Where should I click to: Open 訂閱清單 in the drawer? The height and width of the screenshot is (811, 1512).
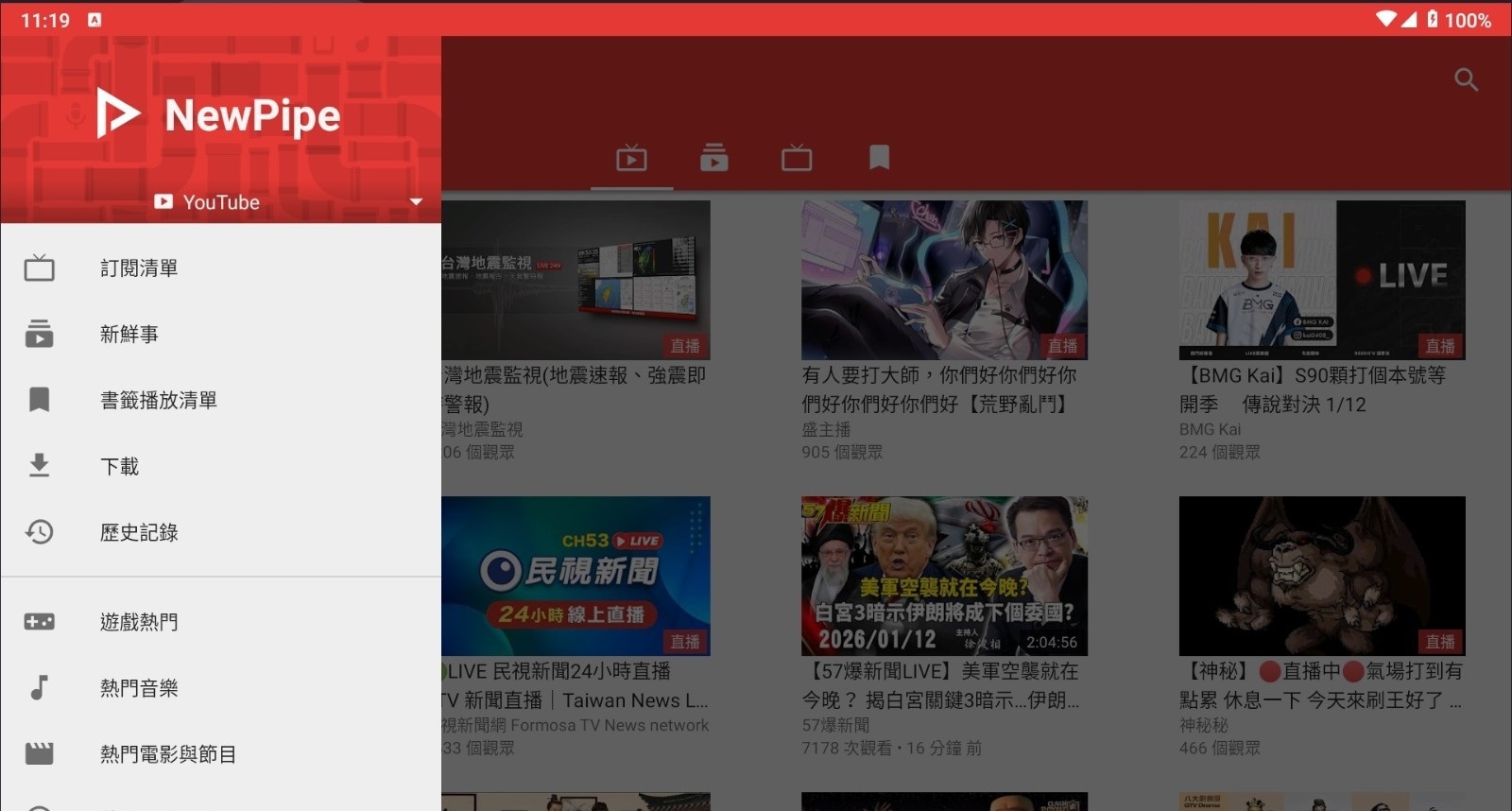[221, 268]
